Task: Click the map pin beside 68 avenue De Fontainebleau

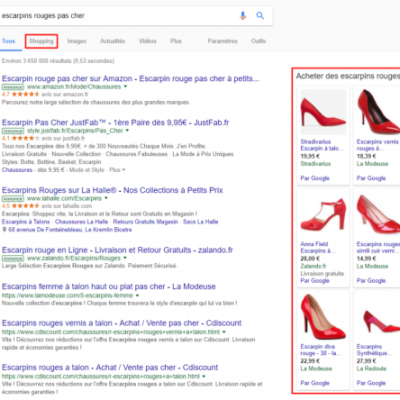Action: click(4, 230)
